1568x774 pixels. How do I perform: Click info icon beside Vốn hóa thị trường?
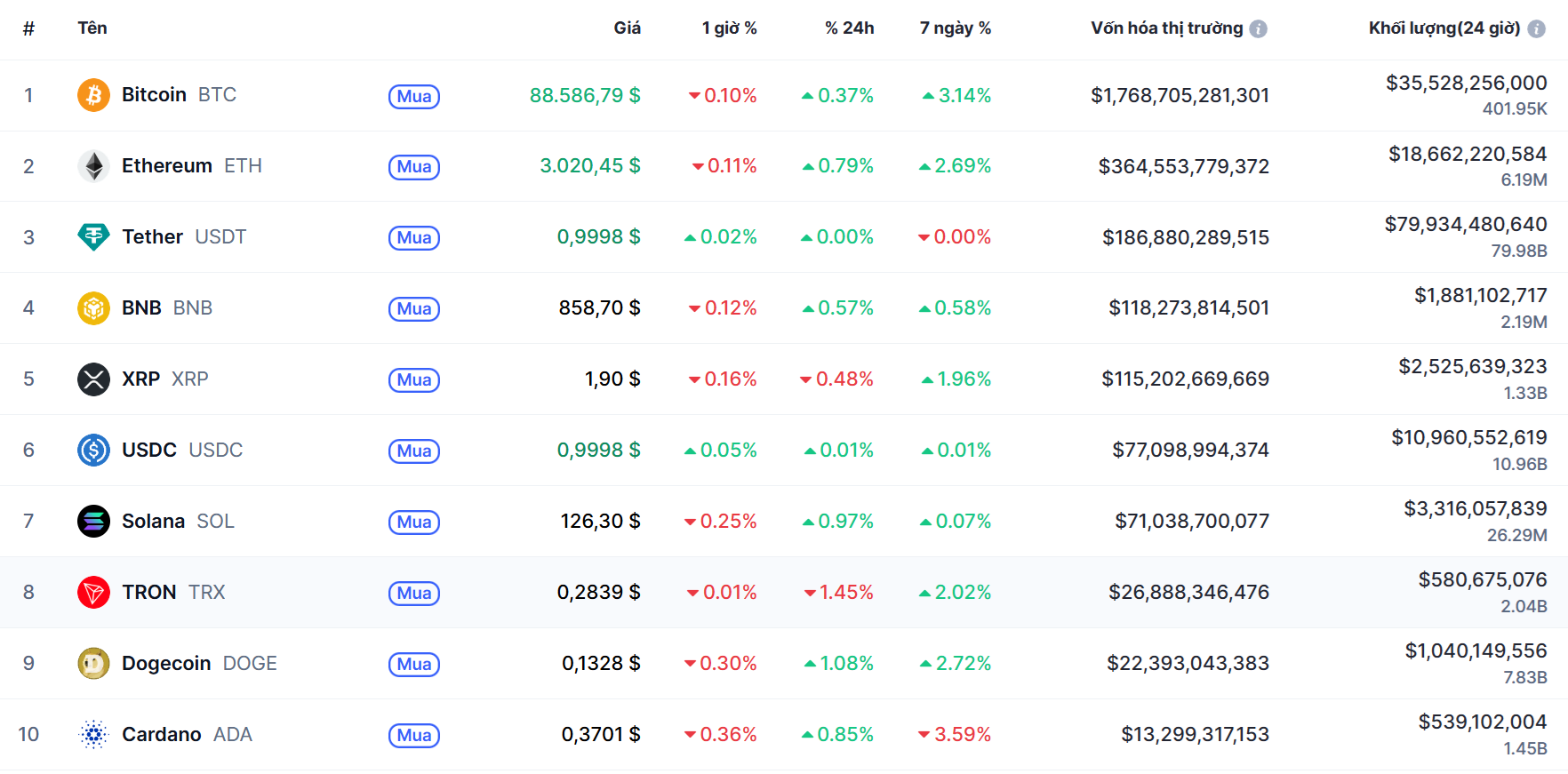1259,29
